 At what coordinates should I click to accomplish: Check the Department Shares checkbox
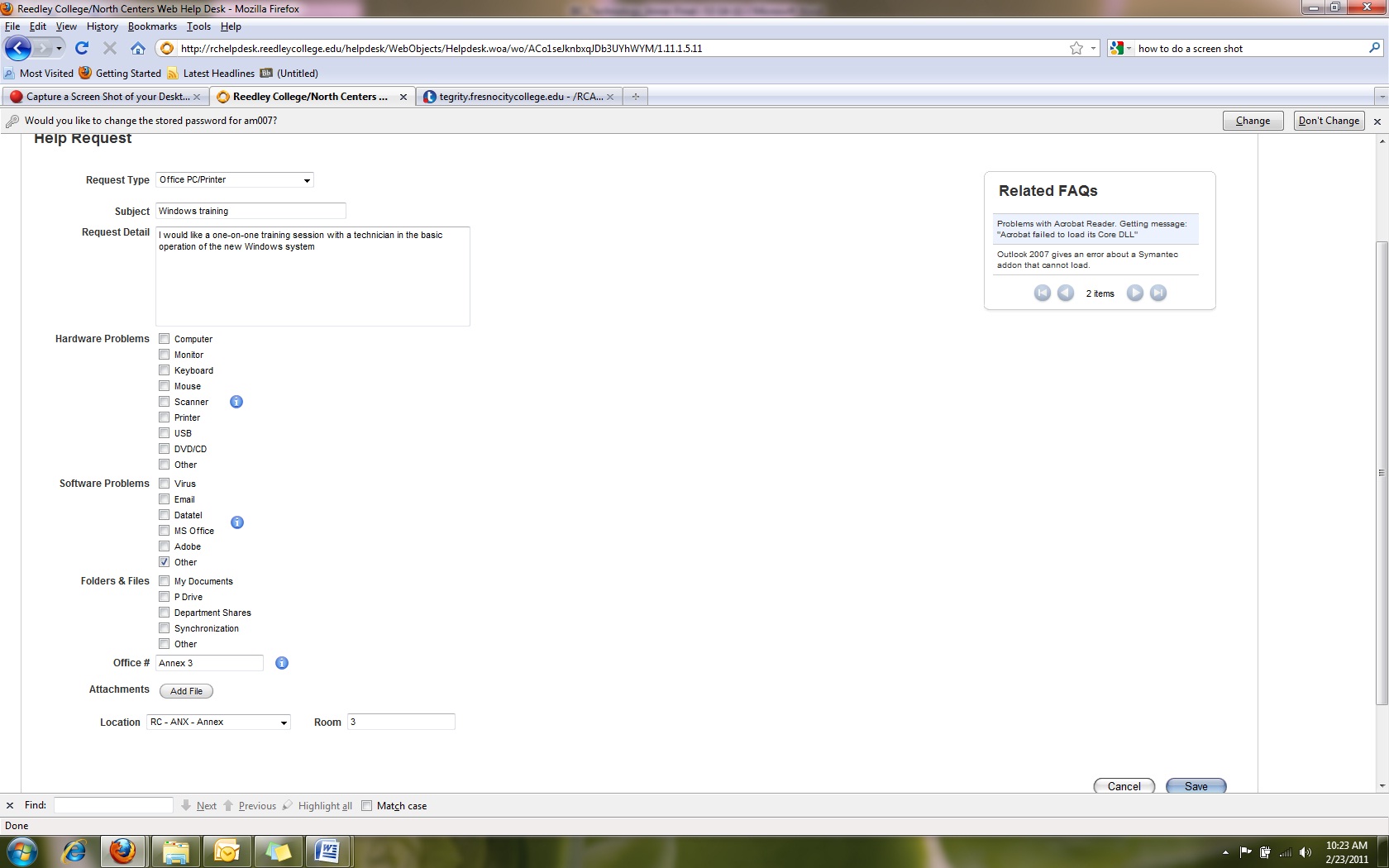(x=165, y=613)
